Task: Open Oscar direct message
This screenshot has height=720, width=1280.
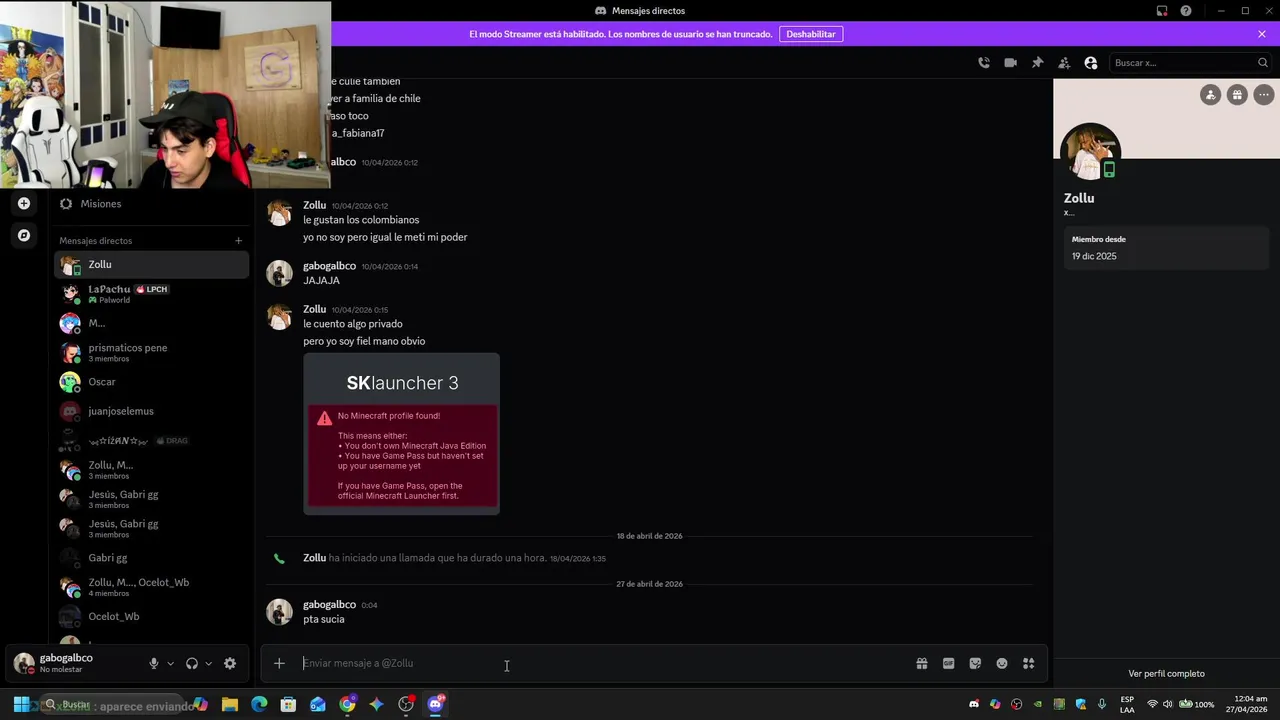Action: 151,382
